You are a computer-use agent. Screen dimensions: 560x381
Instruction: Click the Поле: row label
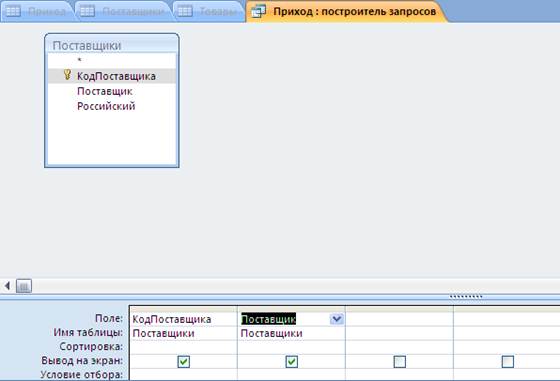pos(109,318)
